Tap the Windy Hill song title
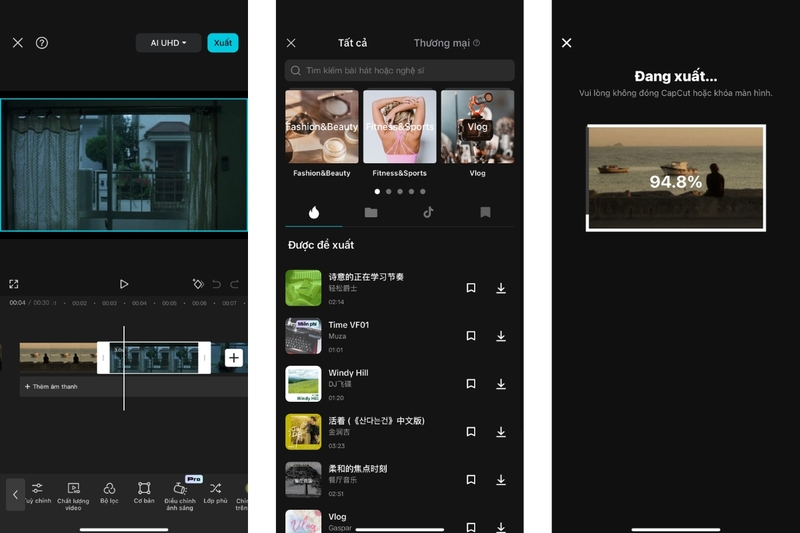 pos(348,373)
